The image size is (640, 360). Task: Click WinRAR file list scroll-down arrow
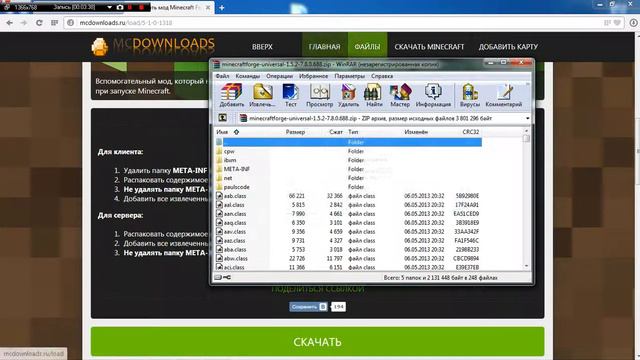(x=526, y=266)
